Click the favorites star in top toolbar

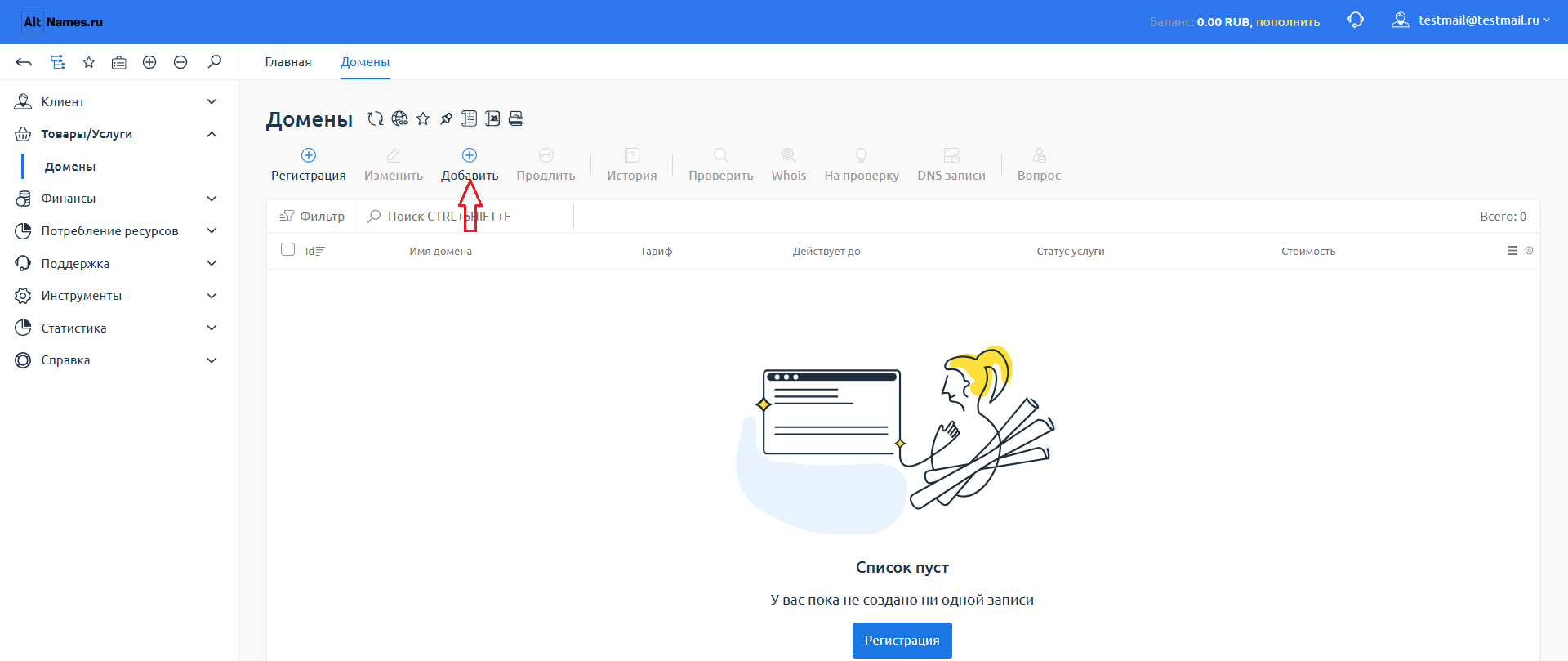pos(89,62)
